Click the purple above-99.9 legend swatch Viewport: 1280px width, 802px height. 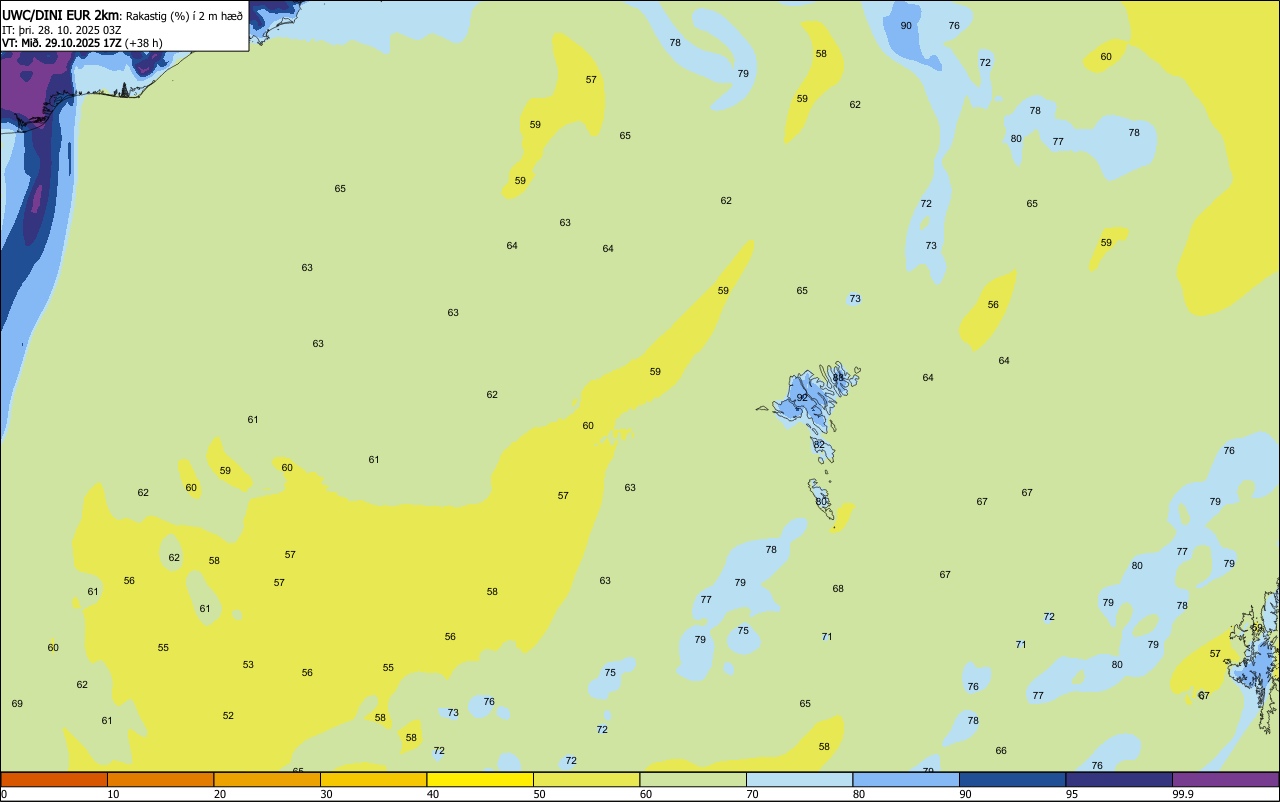click(1225, 779)
